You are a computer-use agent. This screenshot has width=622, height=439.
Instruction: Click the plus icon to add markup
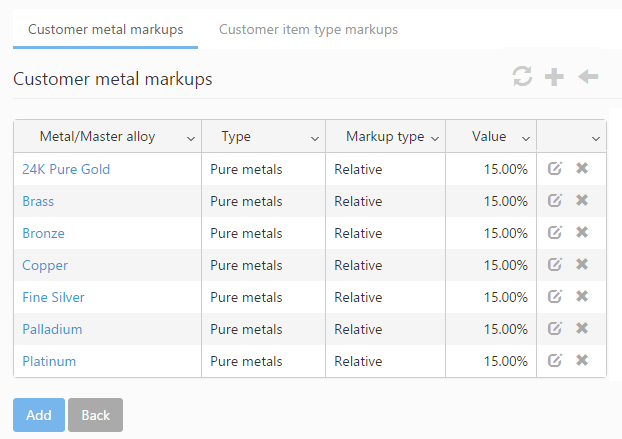point(554,77)
